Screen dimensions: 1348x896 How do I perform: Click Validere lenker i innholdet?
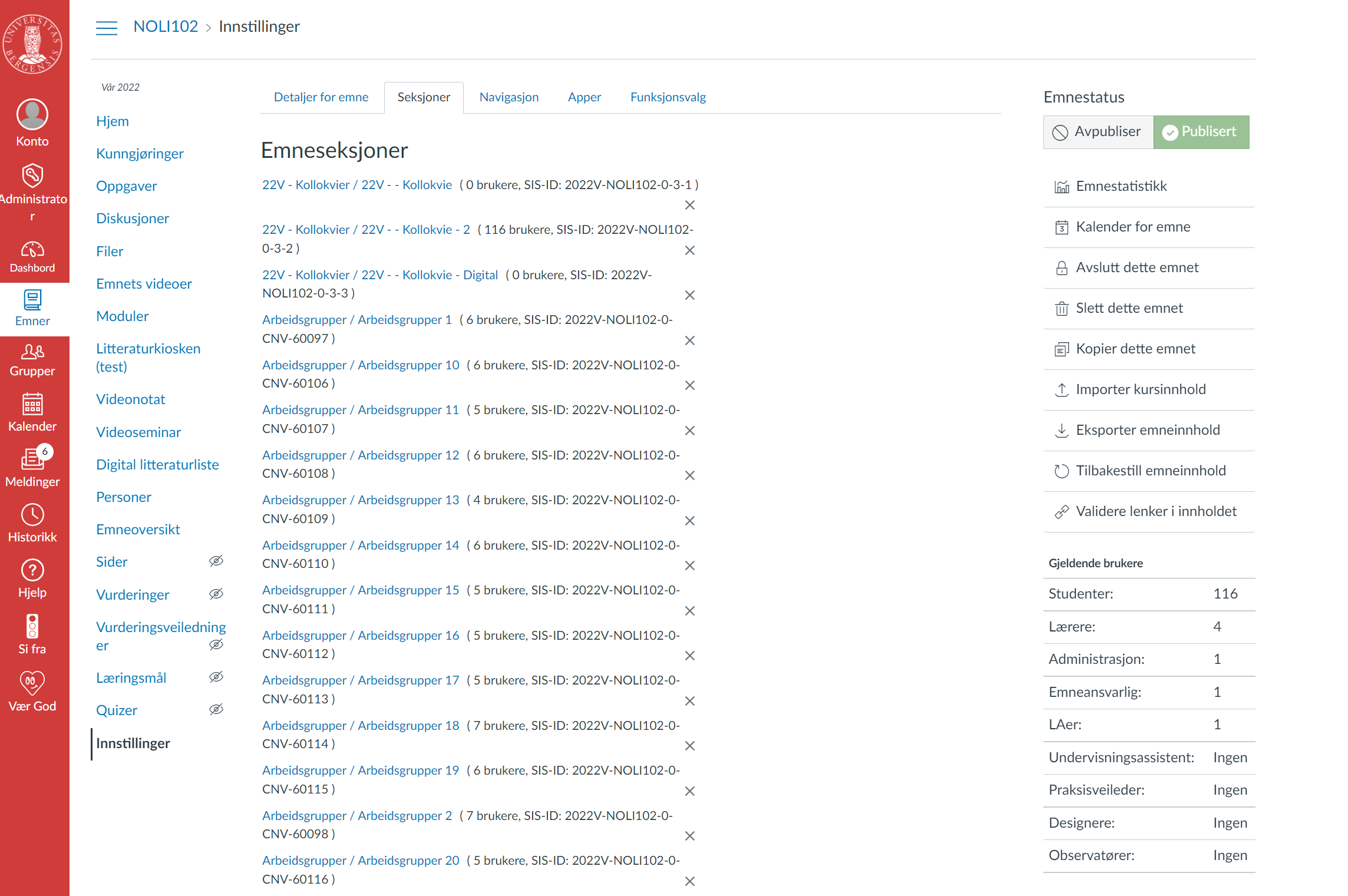(1148, 512)
